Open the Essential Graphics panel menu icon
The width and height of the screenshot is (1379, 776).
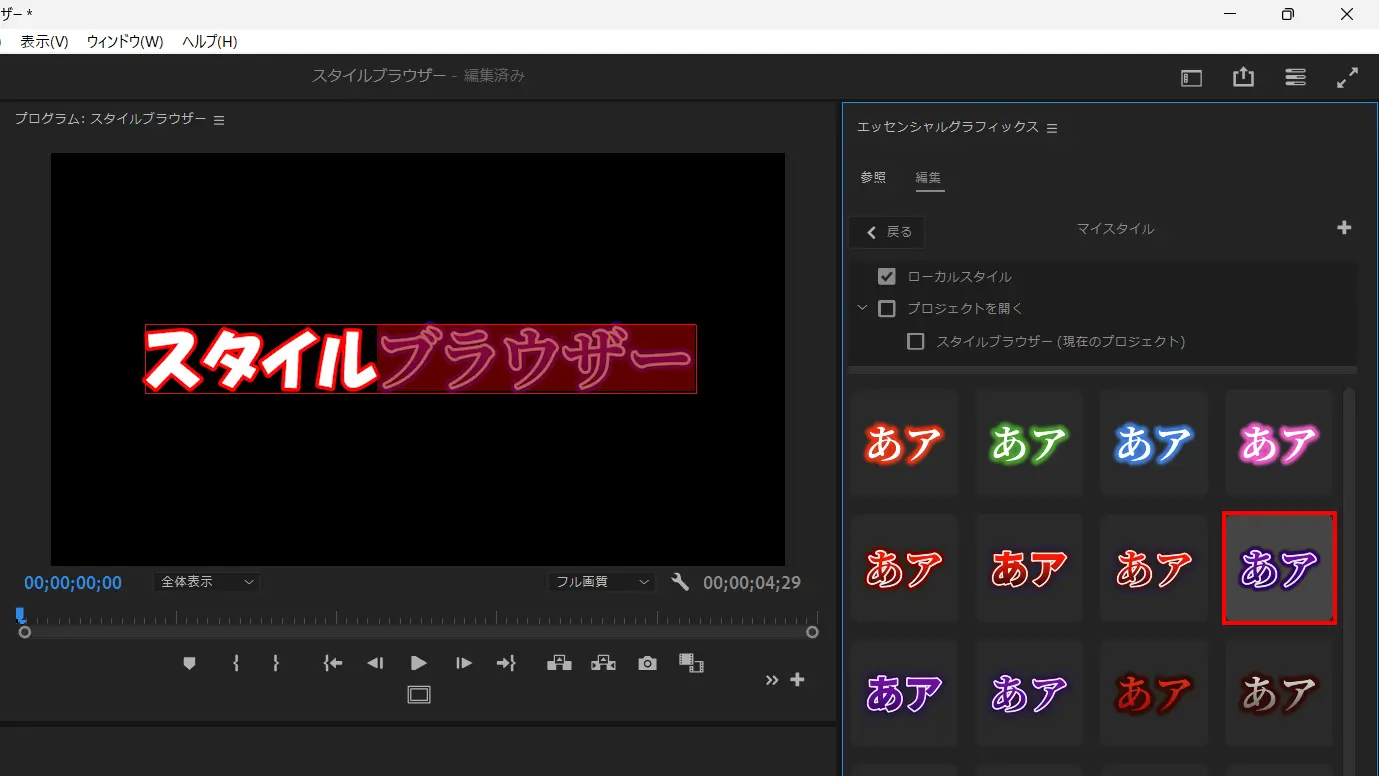click(1052, 128)
